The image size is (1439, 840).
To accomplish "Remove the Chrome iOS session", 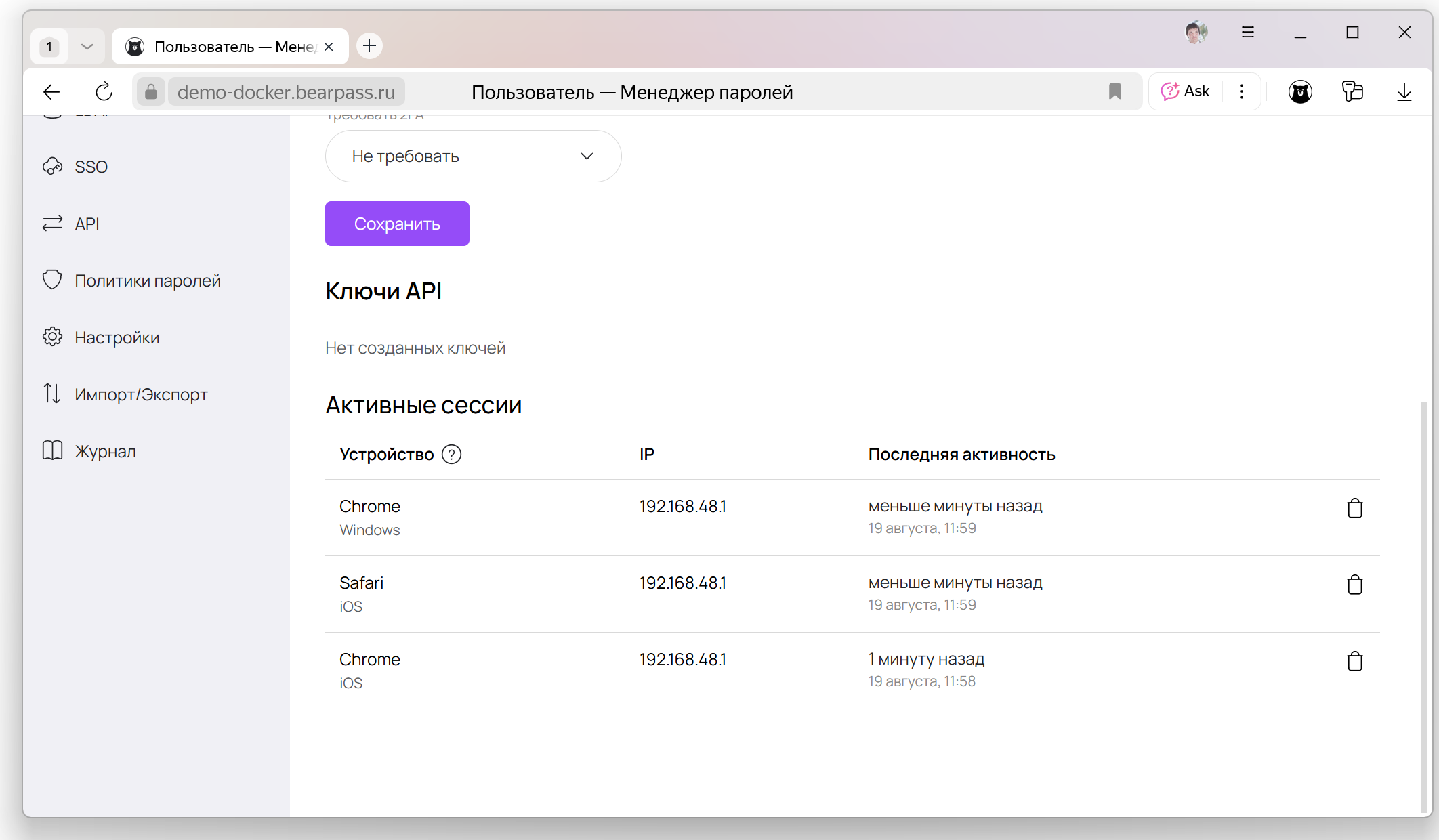I will (x=1354, y=661).
